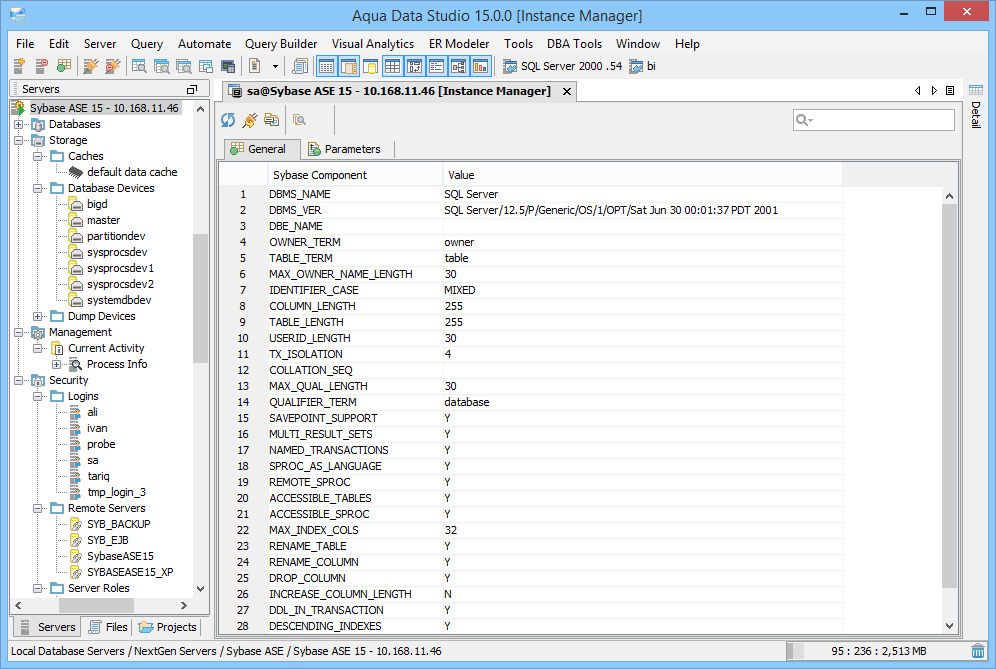Select the default data cache node
Image resolution: width=996 pixels, height=669 pixels.
[132, 172]
